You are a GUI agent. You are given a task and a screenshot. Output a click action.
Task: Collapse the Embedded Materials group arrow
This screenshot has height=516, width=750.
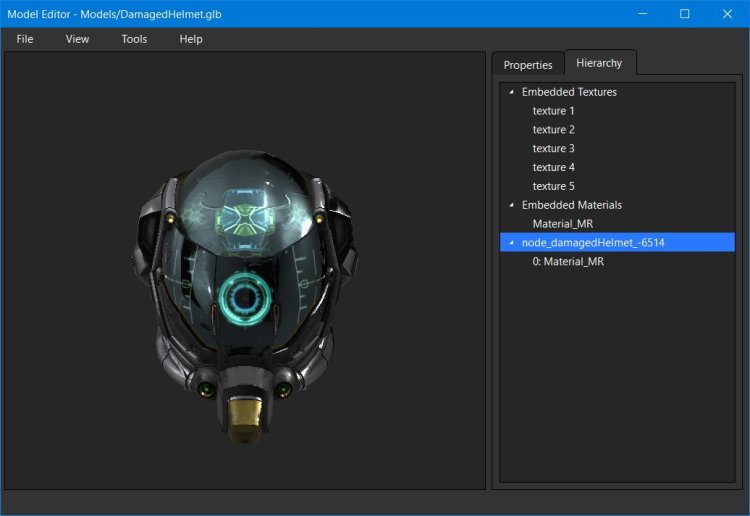coord(511,205)
